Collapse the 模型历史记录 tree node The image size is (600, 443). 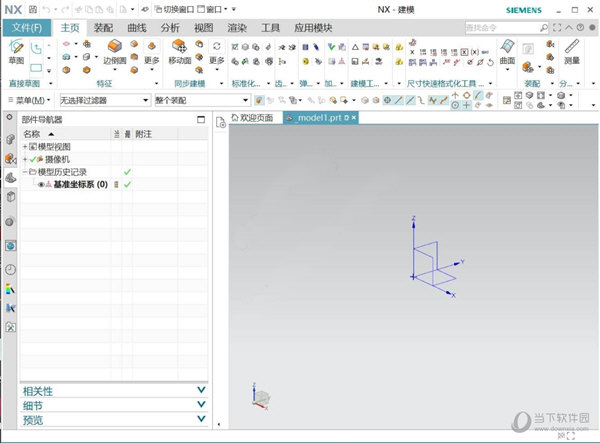(x=25, y=172)
